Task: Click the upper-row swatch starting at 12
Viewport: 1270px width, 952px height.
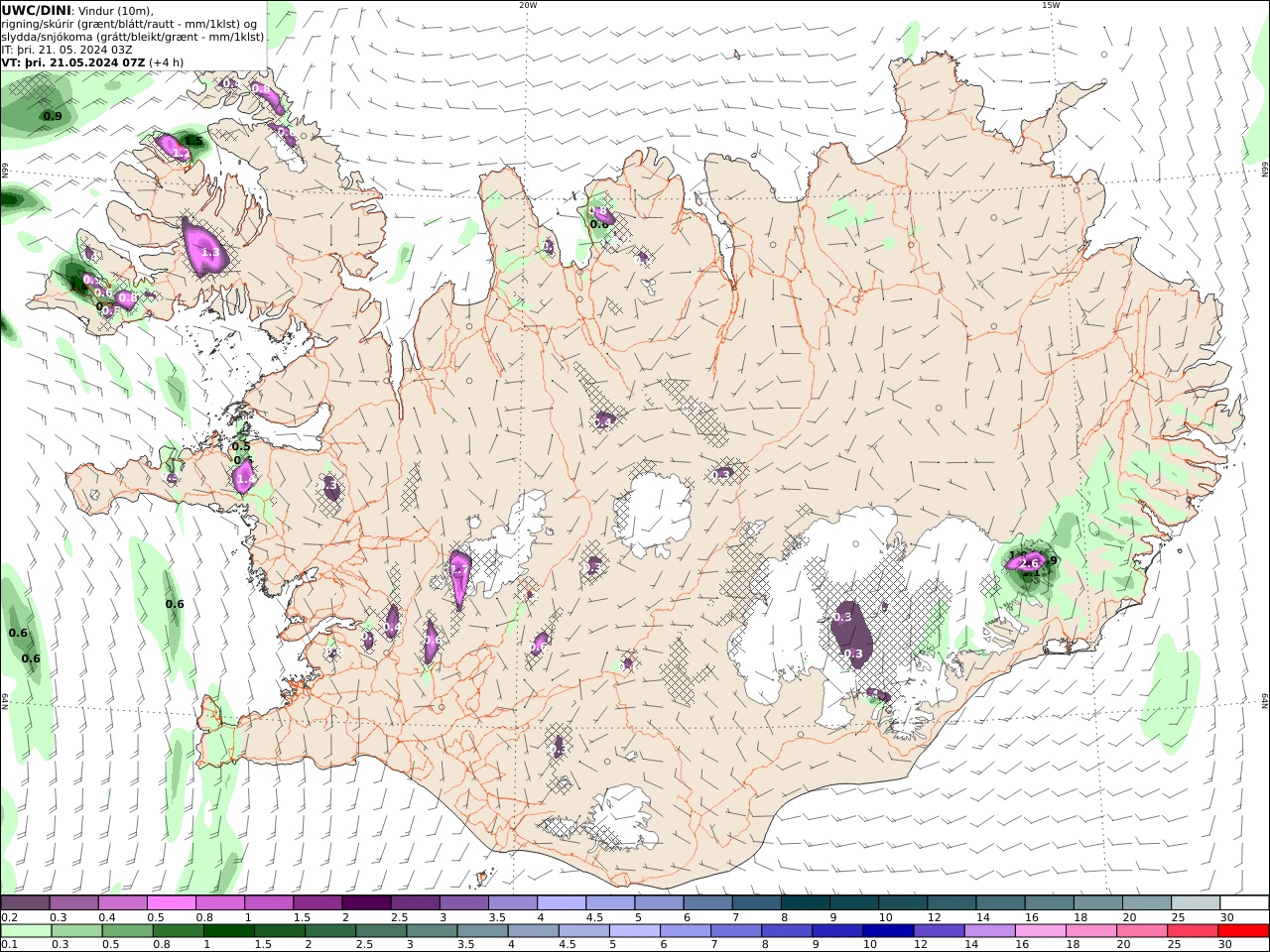Action: tap(951, 903)
